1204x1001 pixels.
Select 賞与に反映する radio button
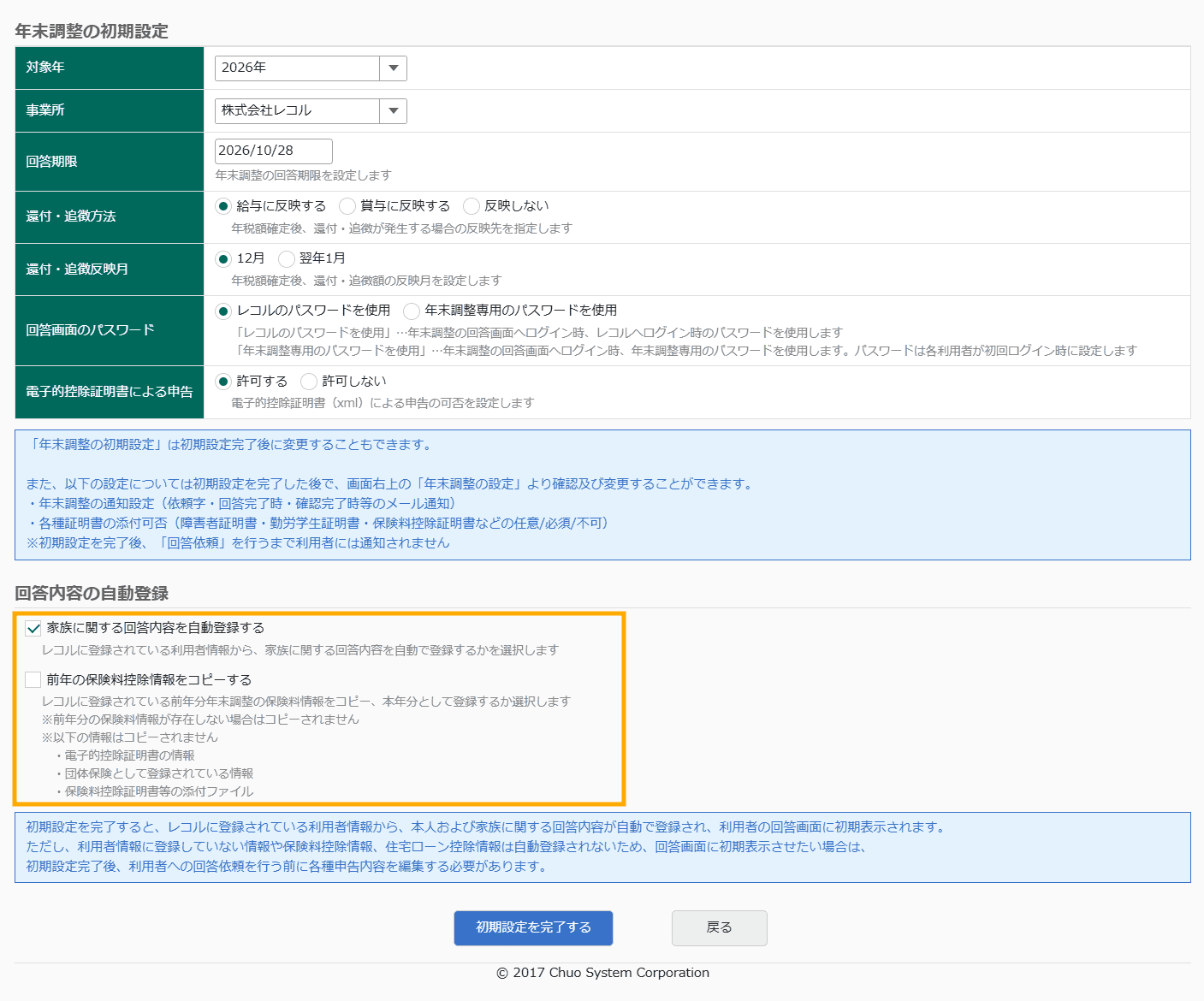pyautogui.click(x=347, y=206)
